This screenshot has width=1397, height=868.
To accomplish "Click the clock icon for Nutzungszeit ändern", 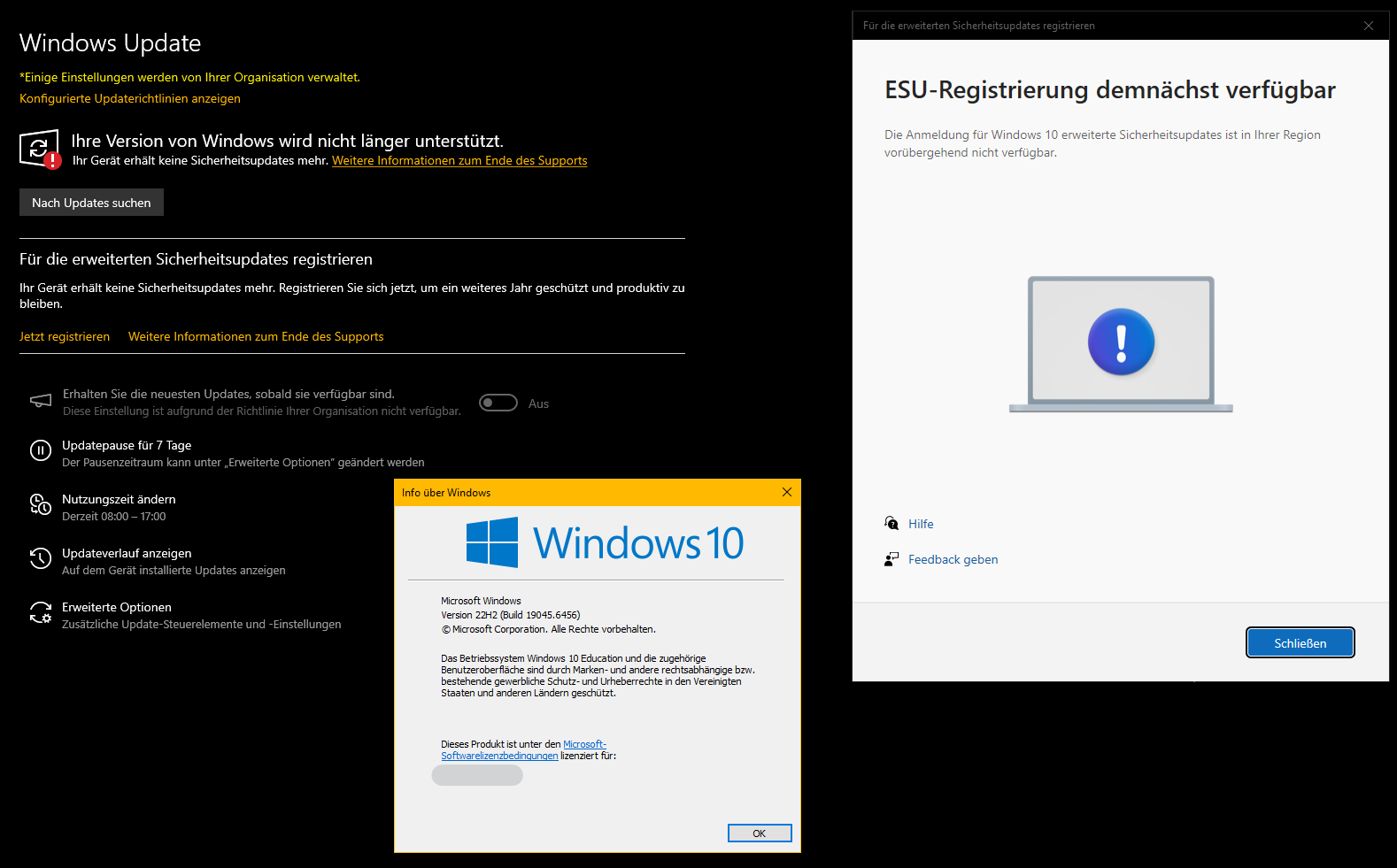I will point(41,504).
